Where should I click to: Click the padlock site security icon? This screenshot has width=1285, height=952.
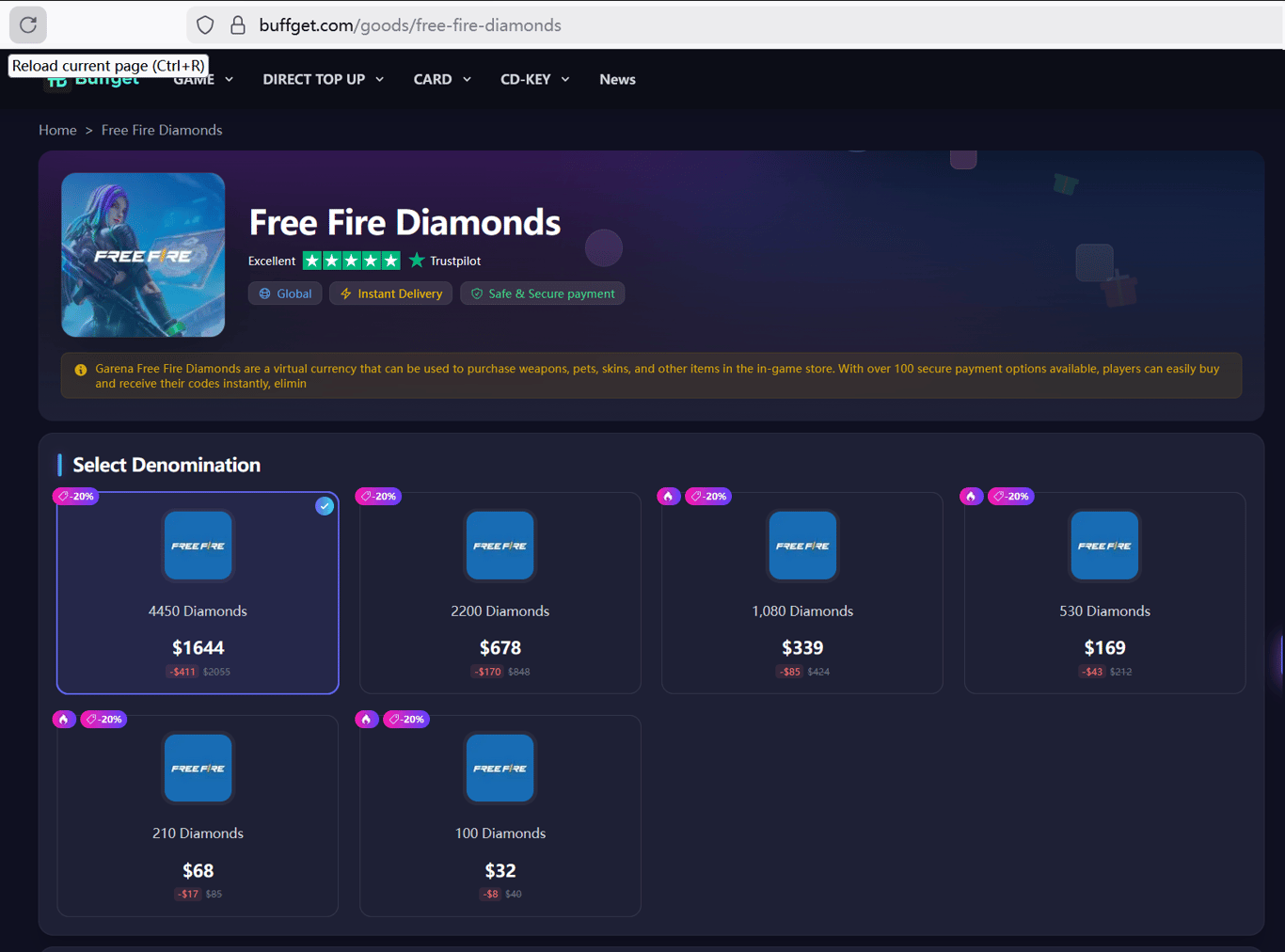click(x=238, y=25)
